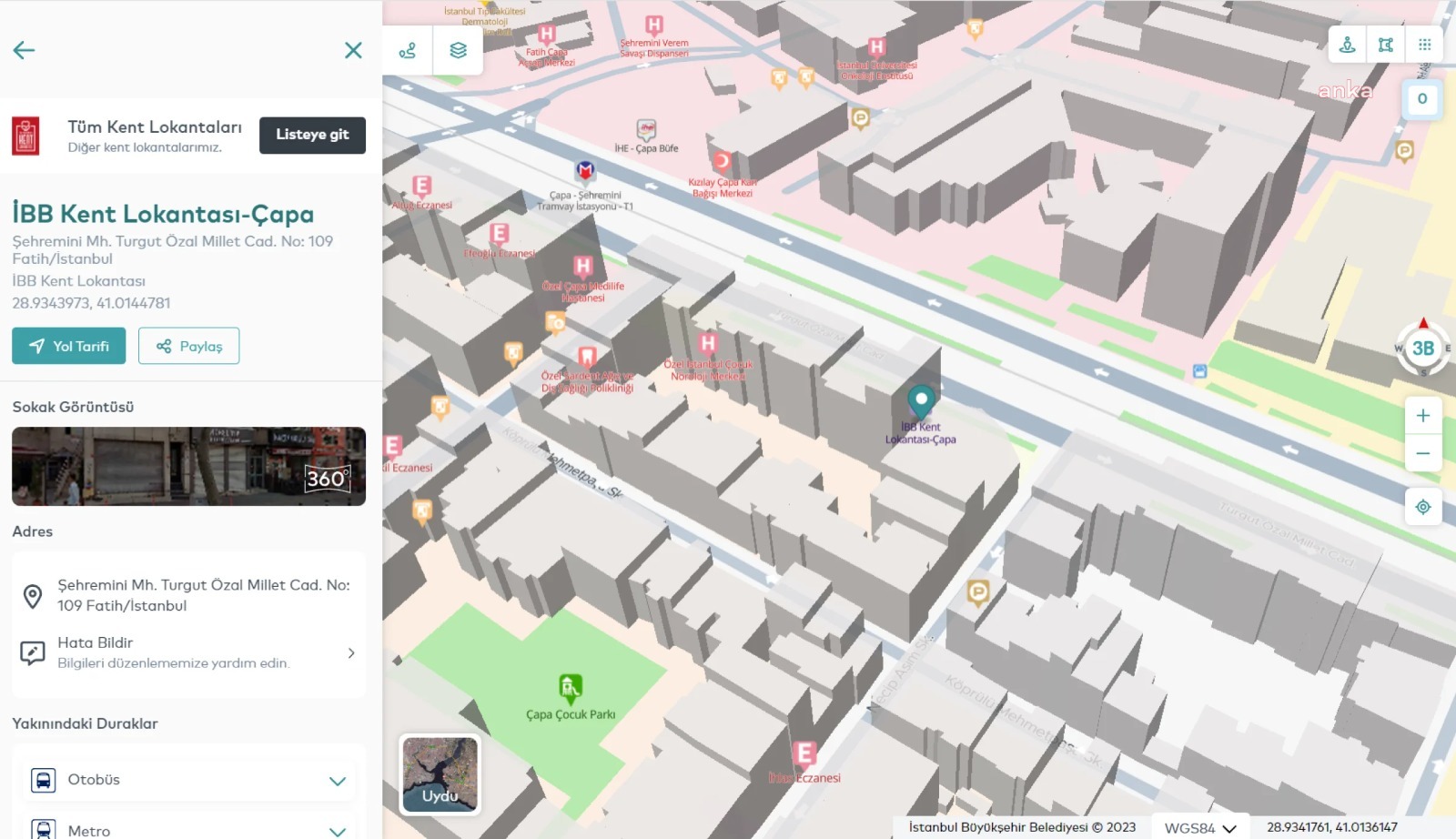
Task: Expand the Otobüs nearby stops list
Action: (188, 780)
